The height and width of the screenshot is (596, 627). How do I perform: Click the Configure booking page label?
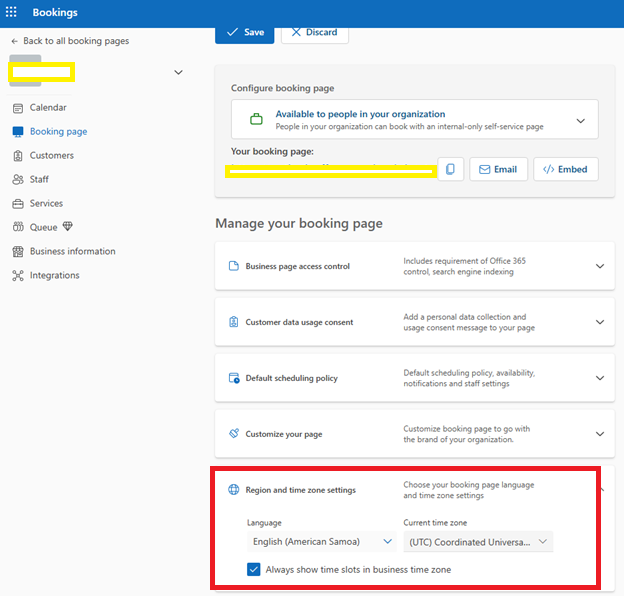282,88
